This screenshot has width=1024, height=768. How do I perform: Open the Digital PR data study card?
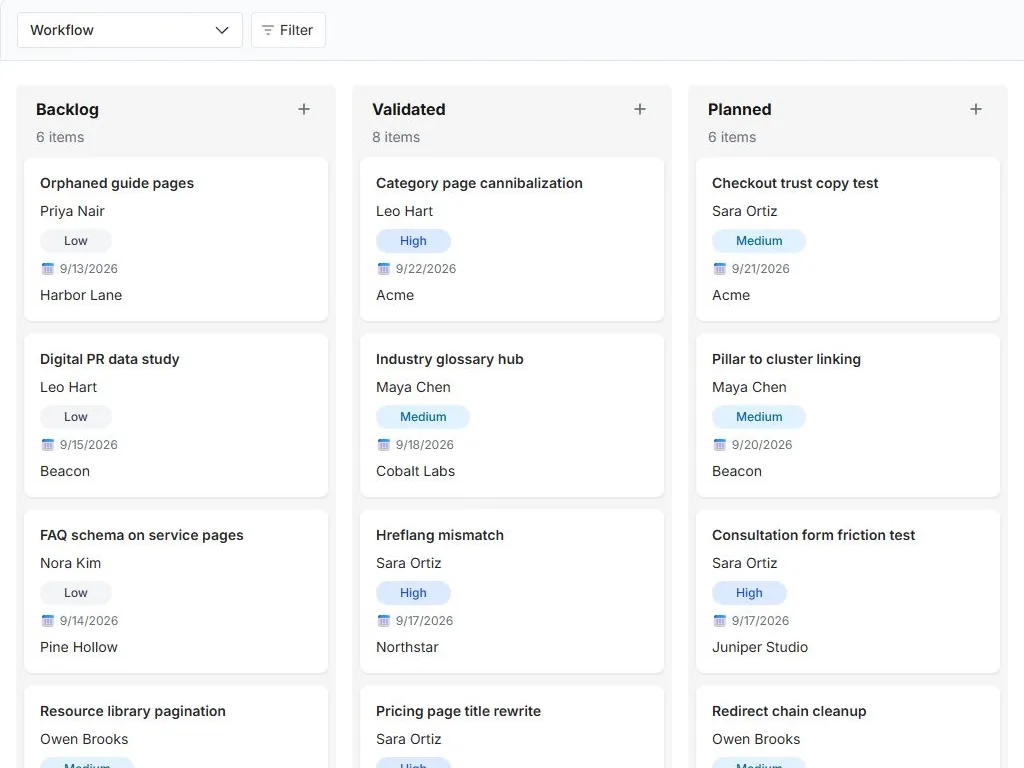click(x=176, y=415)
